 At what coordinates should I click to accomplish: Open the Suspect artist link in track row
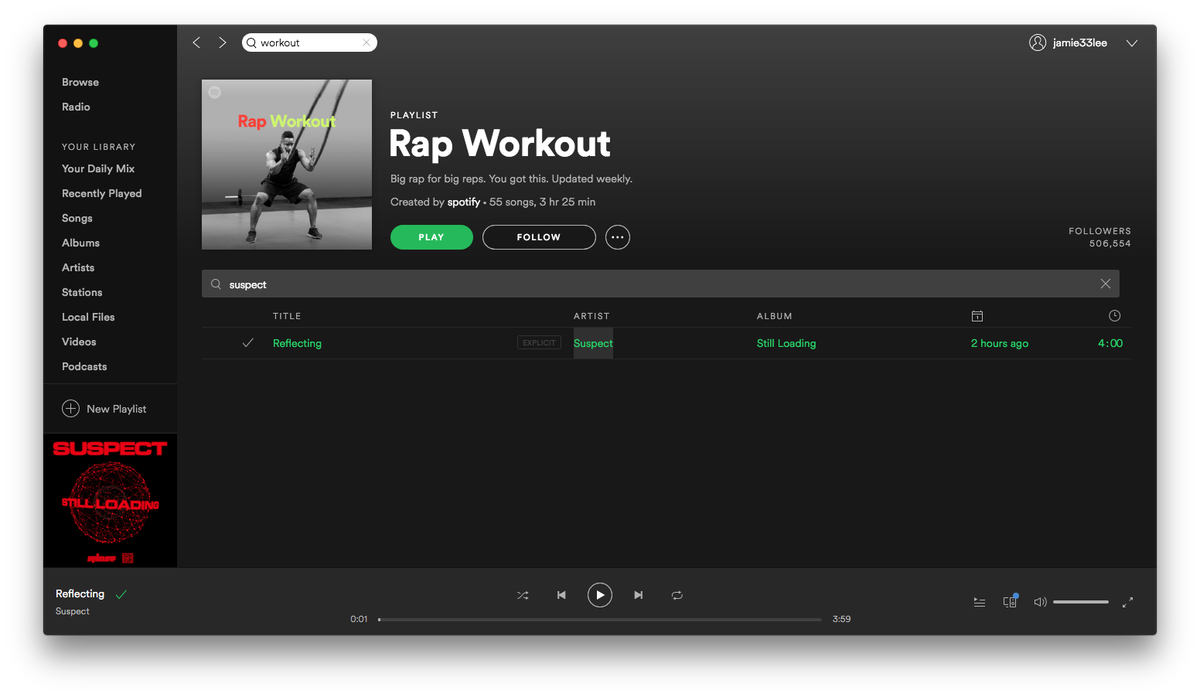coord(593,343)
